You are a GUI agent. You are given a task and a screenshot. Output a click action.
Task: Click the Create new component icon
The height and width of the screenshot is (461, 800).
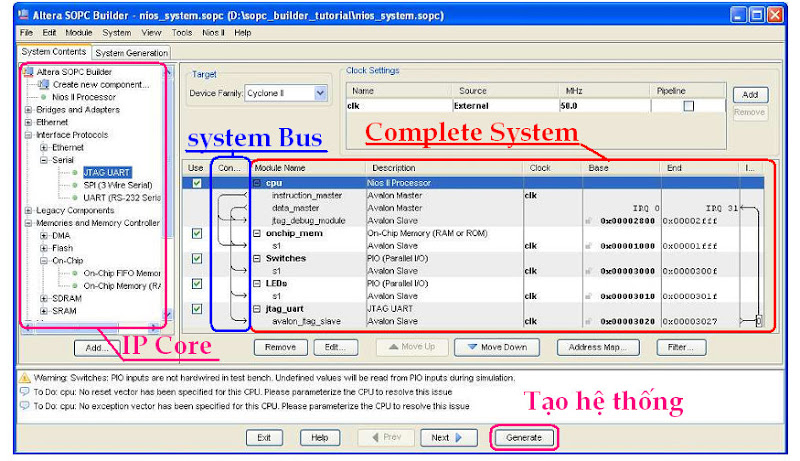(44, 84)
